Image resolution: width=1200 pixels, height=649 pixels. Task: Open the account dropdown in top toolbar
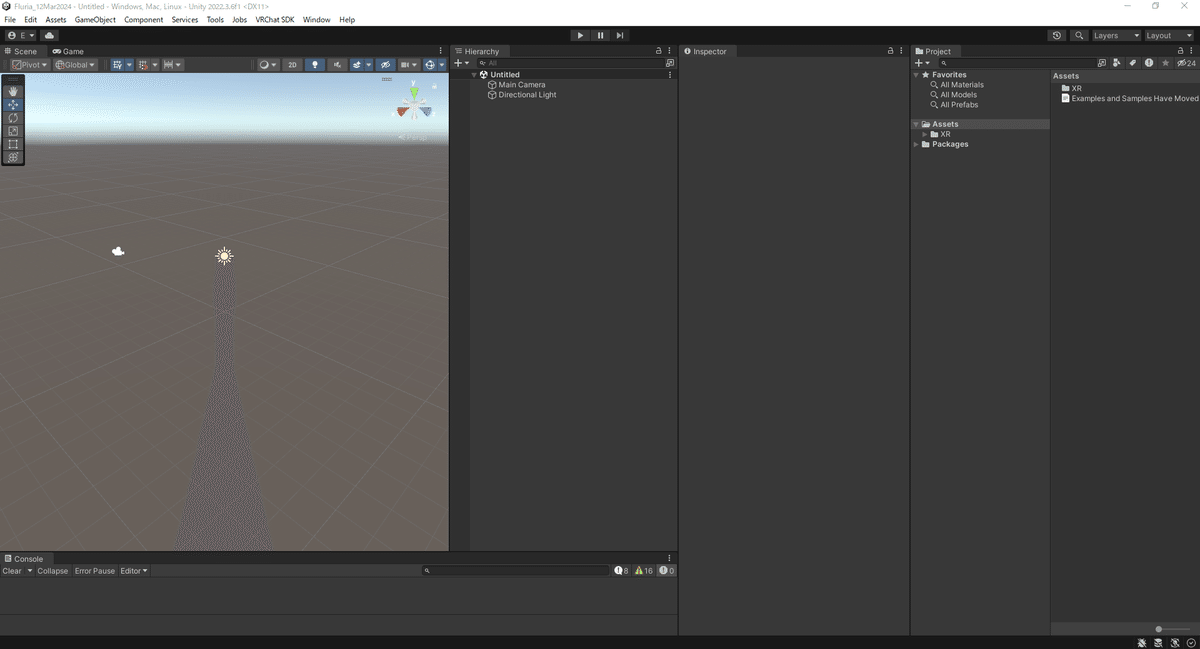tap(21, 35)
